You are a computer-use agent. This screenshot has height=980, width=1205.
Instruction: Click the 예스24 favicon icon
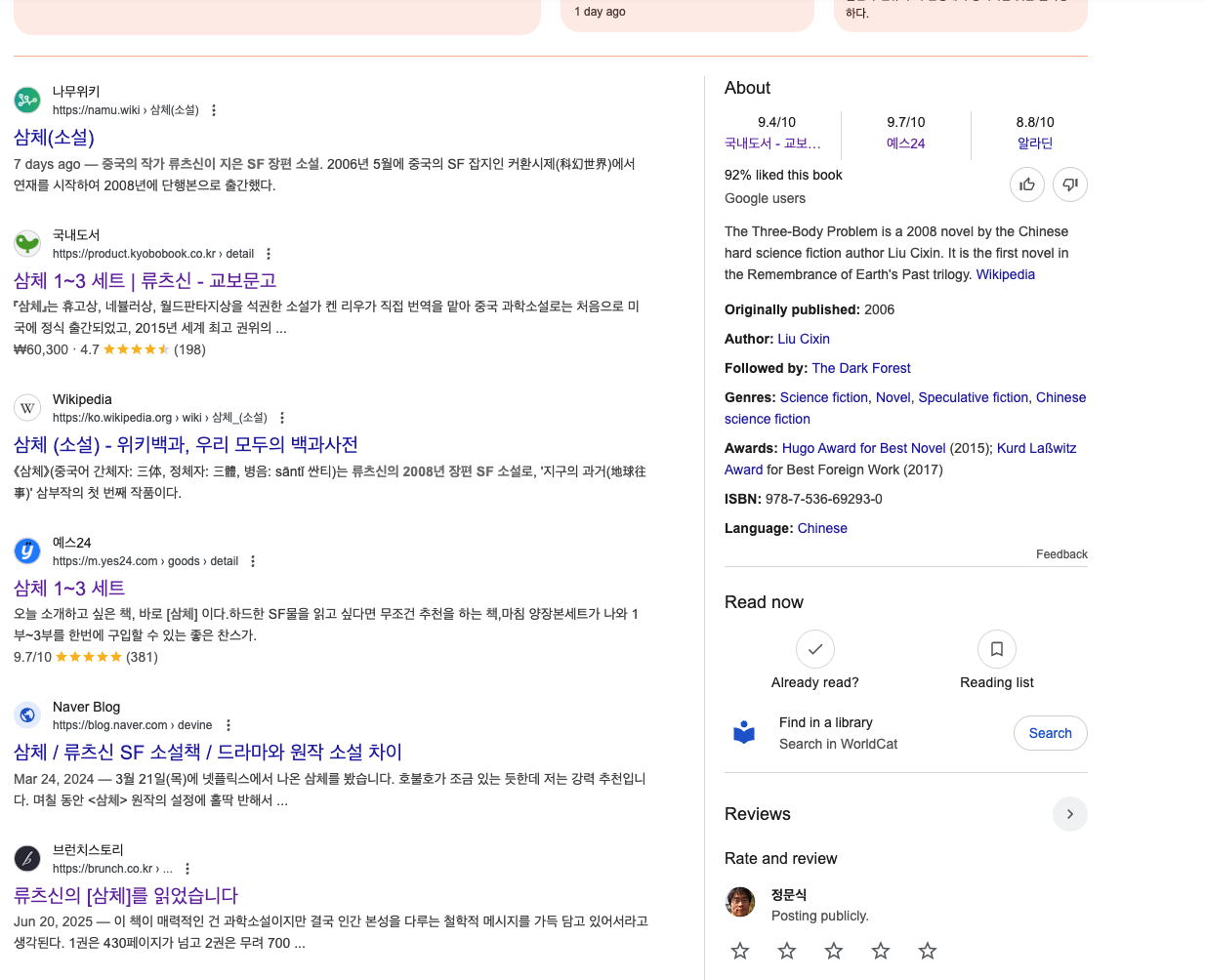pos(27,551)
